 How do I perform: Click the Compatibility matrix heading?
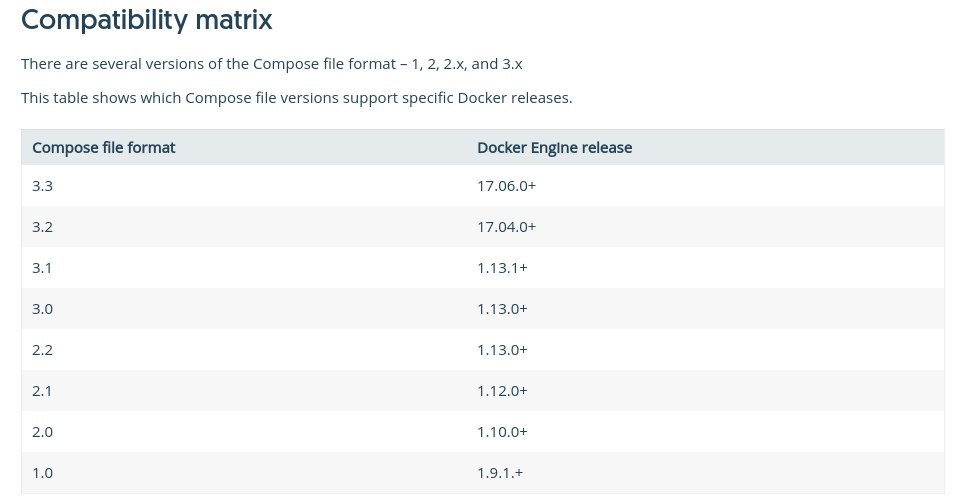[146, 19]
